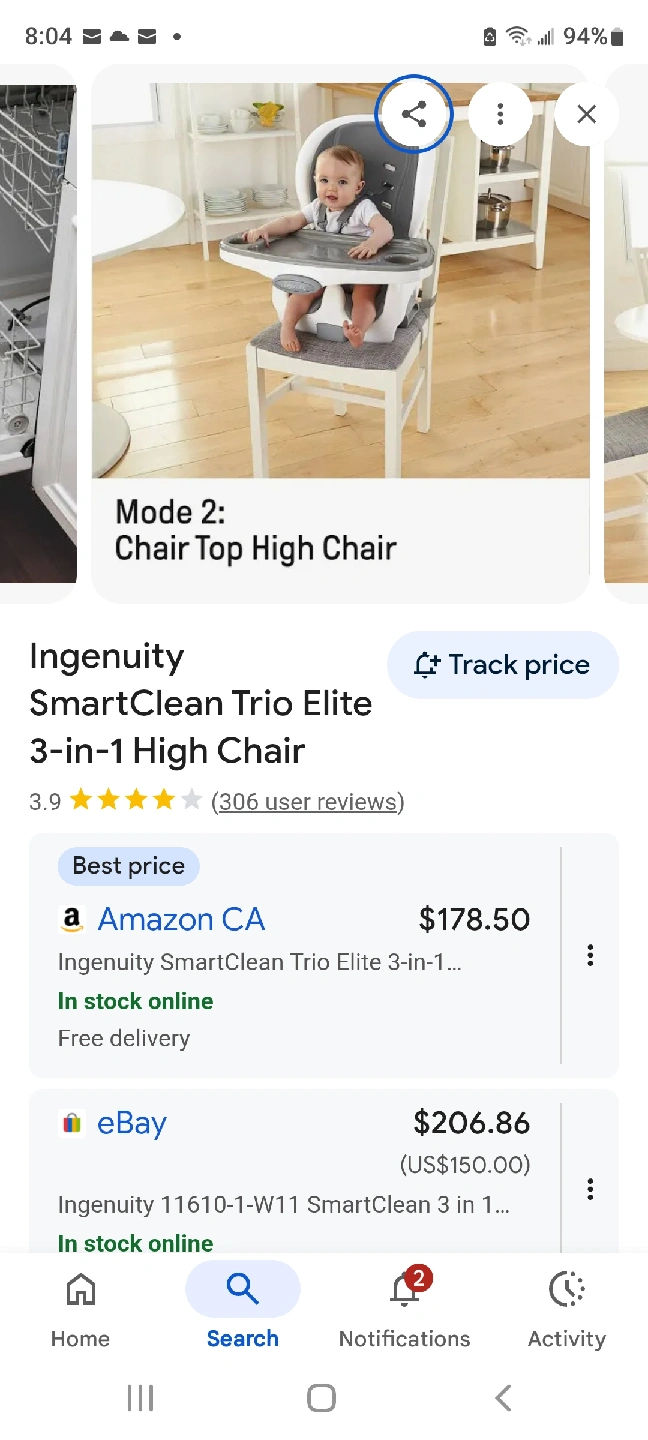Viewport: 648px width, 1440px height.
Task: Open Android recent apps button
Action: [140, 1397]
